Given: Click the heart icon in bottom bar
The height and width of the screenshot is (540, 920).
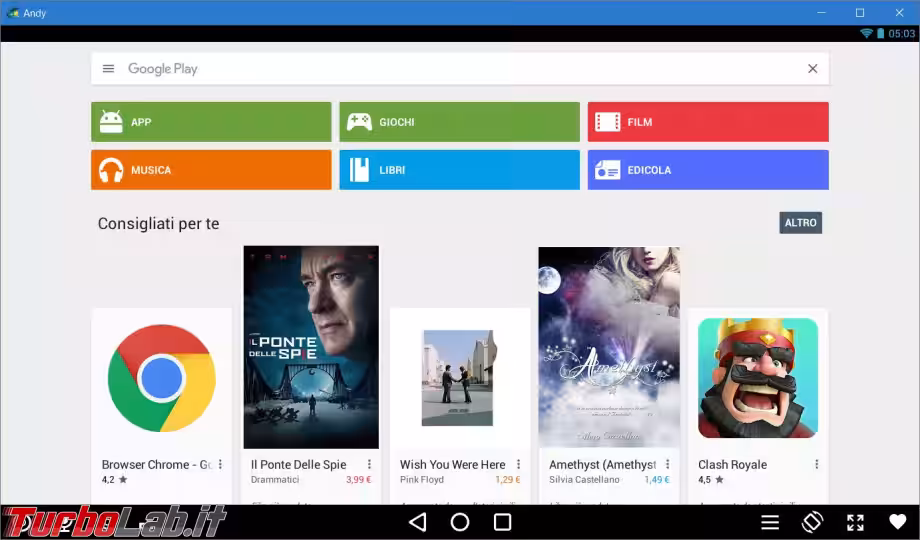Looking at the screenshot, I should pyautogui.click(x=898, y=522).
